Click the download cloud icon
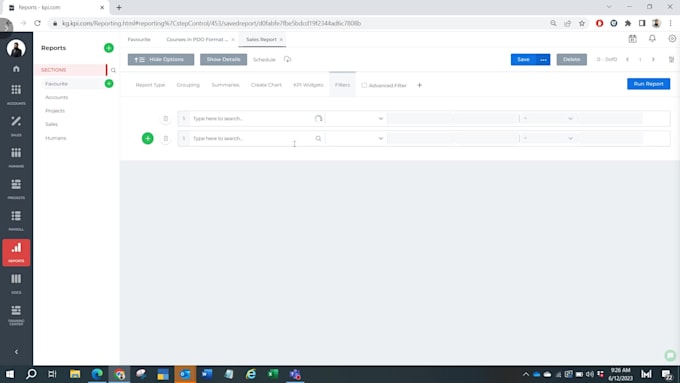680x383 pixels. (287, 59)
